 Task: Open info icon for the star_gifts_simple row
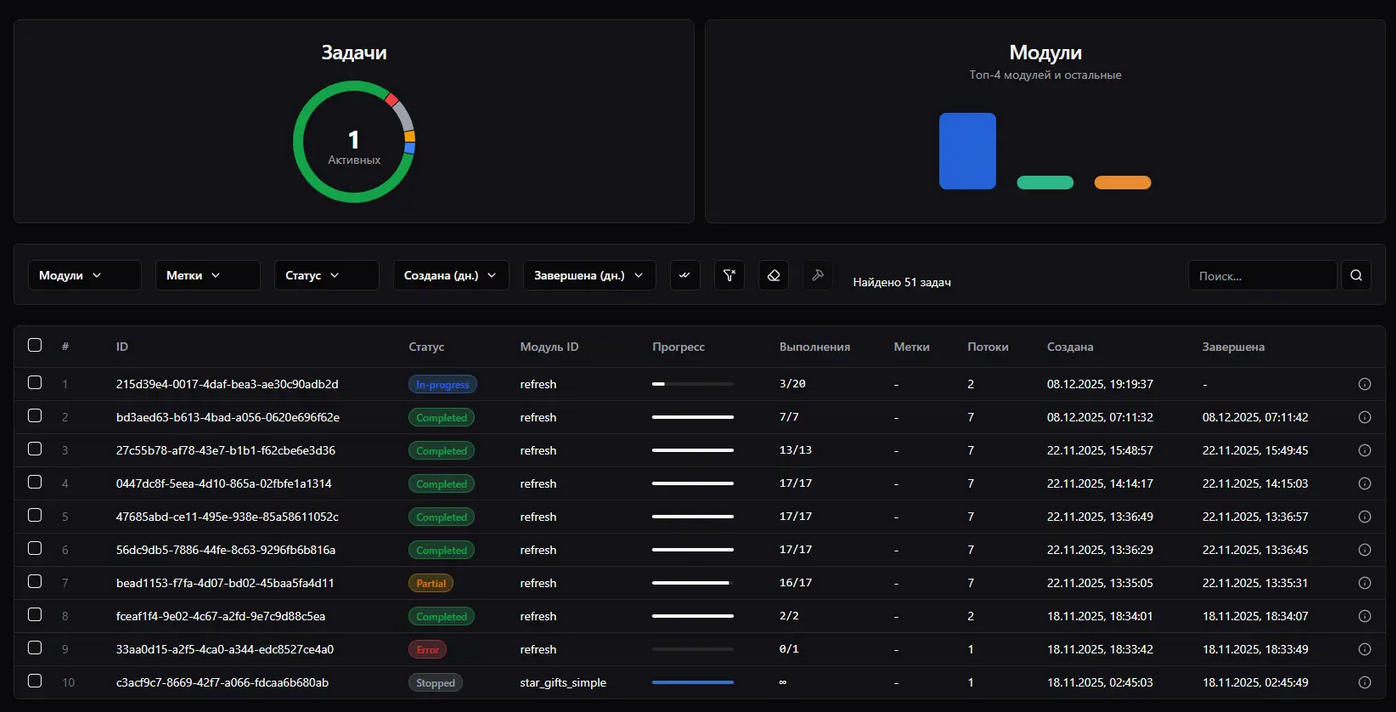[x=1364, y=683]
